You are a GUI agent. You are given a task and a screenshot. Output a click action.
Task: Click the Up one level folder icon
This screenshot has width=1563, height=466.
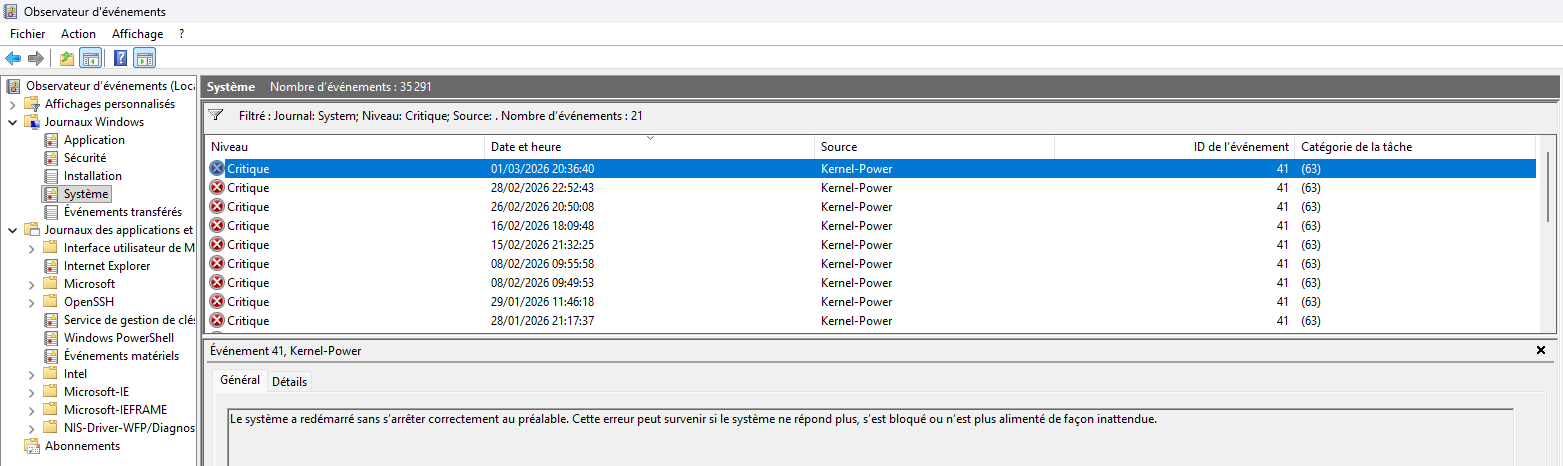[x=67, y=58]
